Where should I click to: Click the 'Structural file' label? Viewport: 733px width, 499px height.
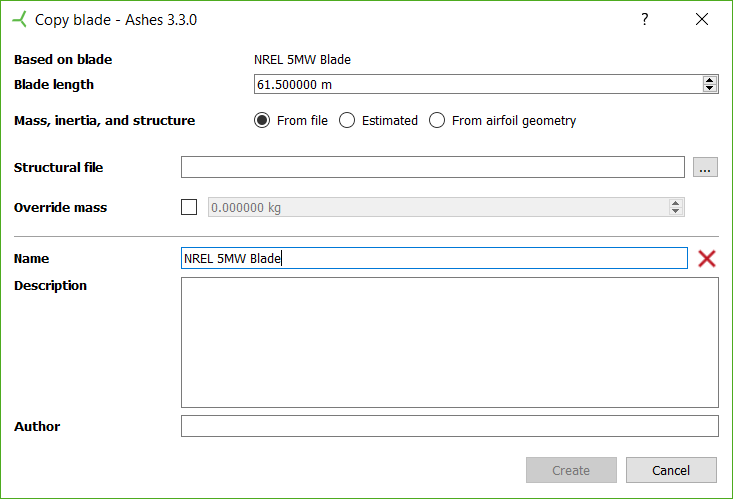point(58,167)
